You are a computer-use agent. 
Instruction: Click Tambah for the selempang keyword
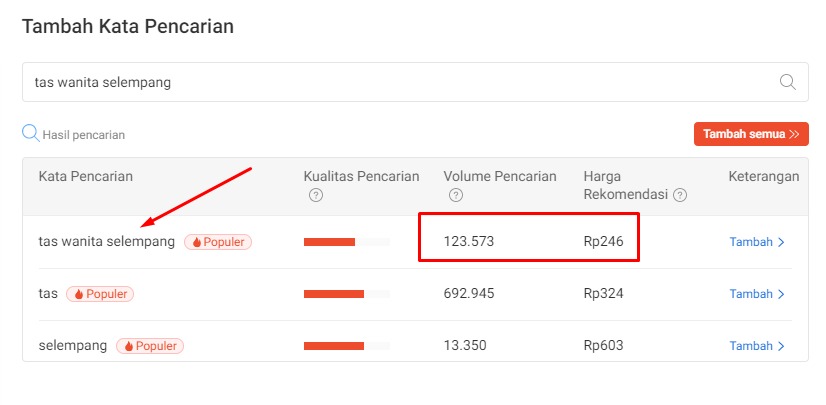click(756, 346)
